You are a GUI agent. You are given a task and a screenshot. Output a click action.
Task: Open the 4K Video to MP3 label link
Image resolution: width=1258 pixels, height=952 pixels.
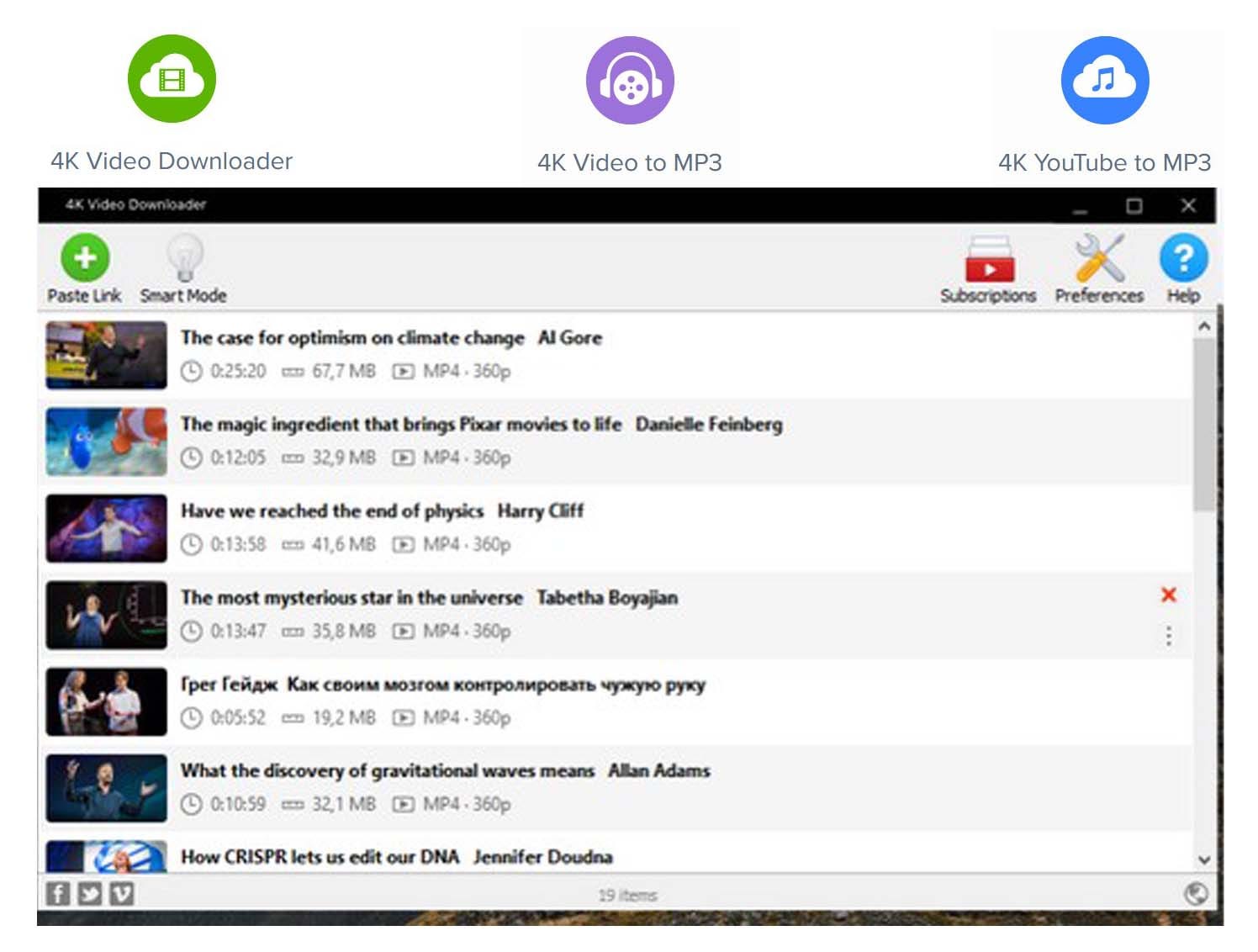coord(630,162)
